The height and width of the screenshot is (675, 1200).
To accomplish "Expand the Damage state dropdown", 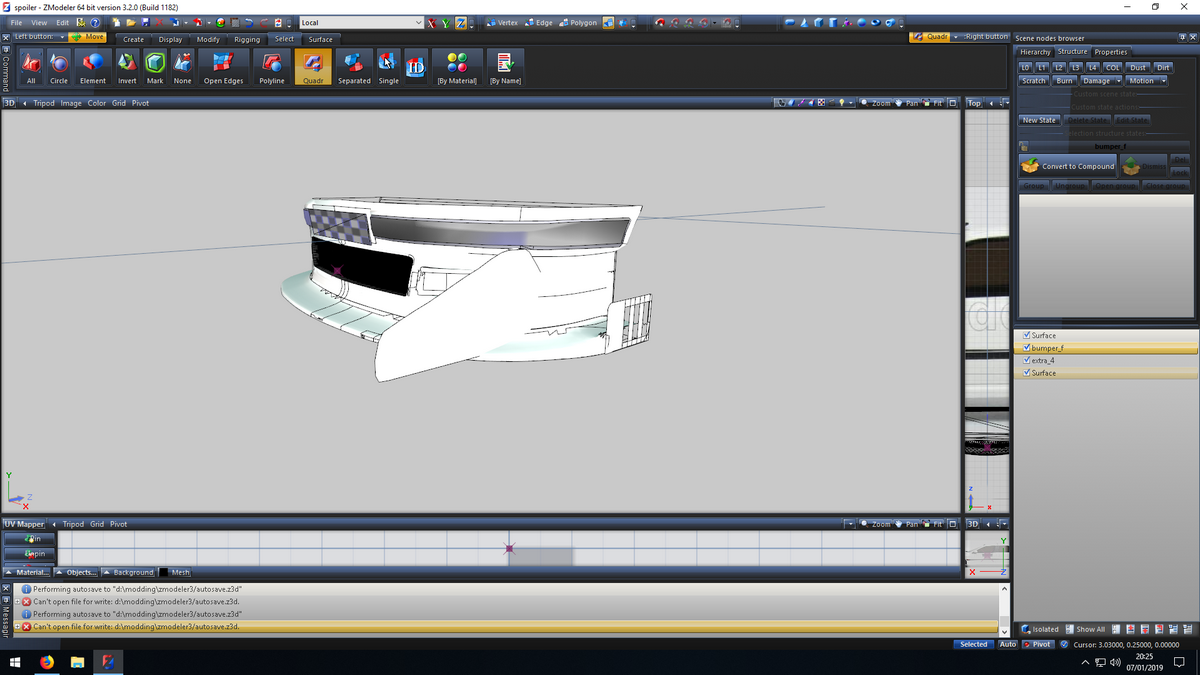I will pyautogui.click(x=1118, y=81).
